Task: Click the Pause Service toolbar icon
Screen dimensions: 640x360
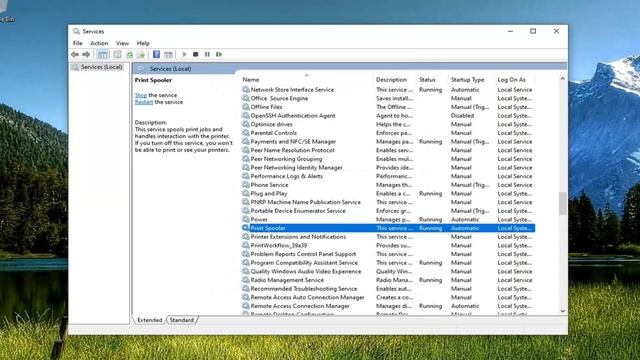Action: tap(207, 54)
